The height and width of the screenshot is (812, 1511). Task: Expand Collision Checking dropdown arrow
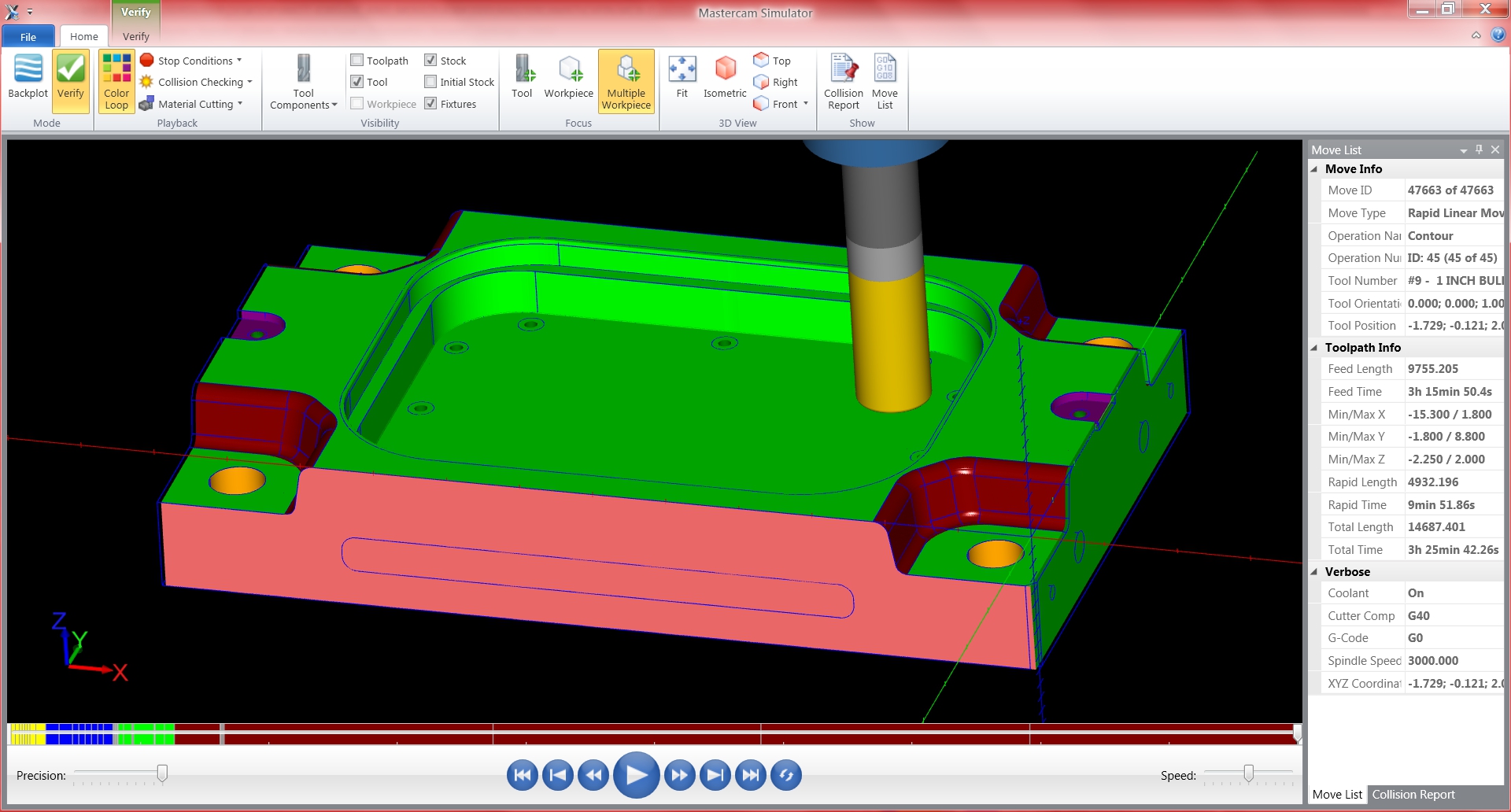[249, 82]
